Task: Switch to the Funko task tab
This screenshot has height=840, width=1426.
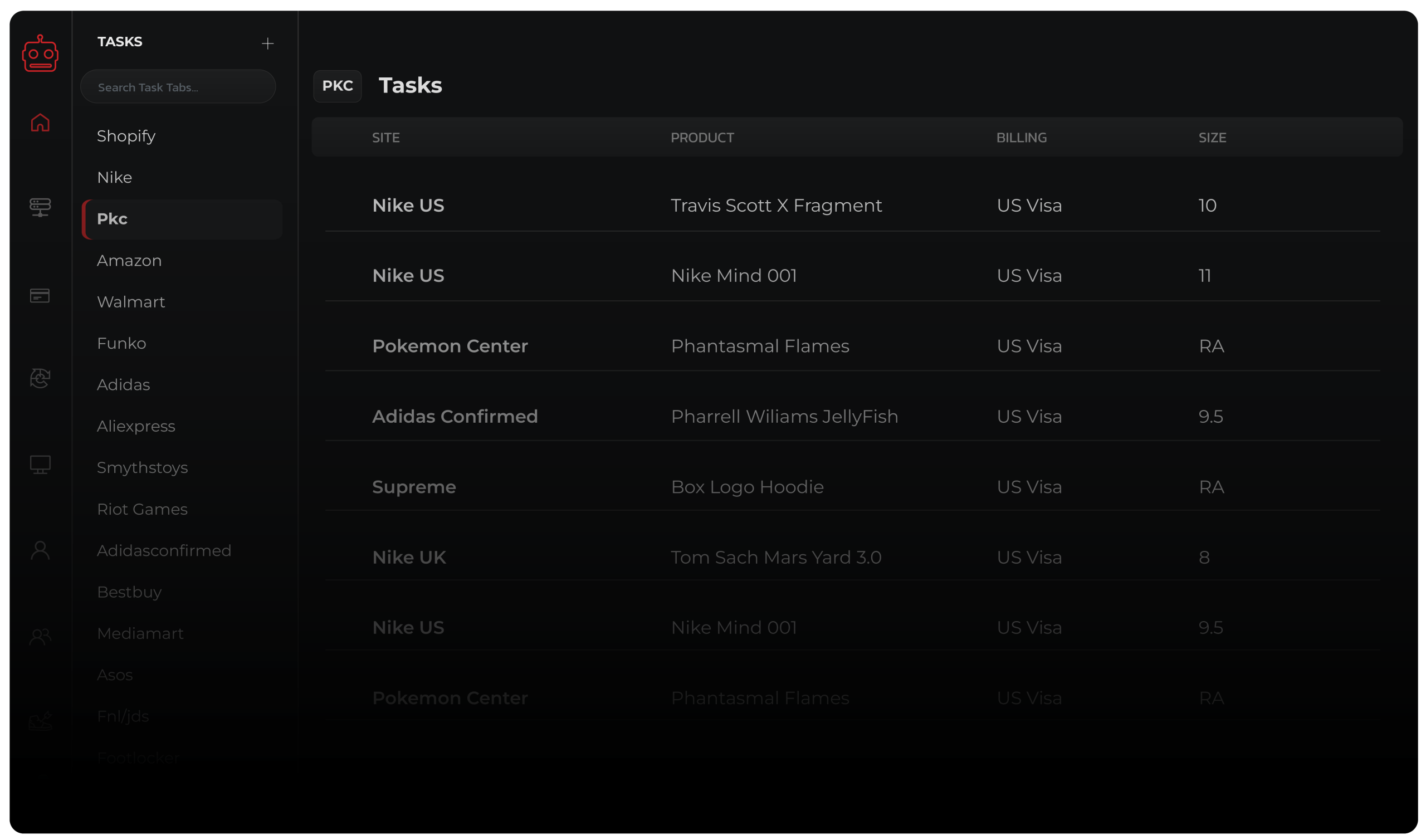Action: coord(121,343)
